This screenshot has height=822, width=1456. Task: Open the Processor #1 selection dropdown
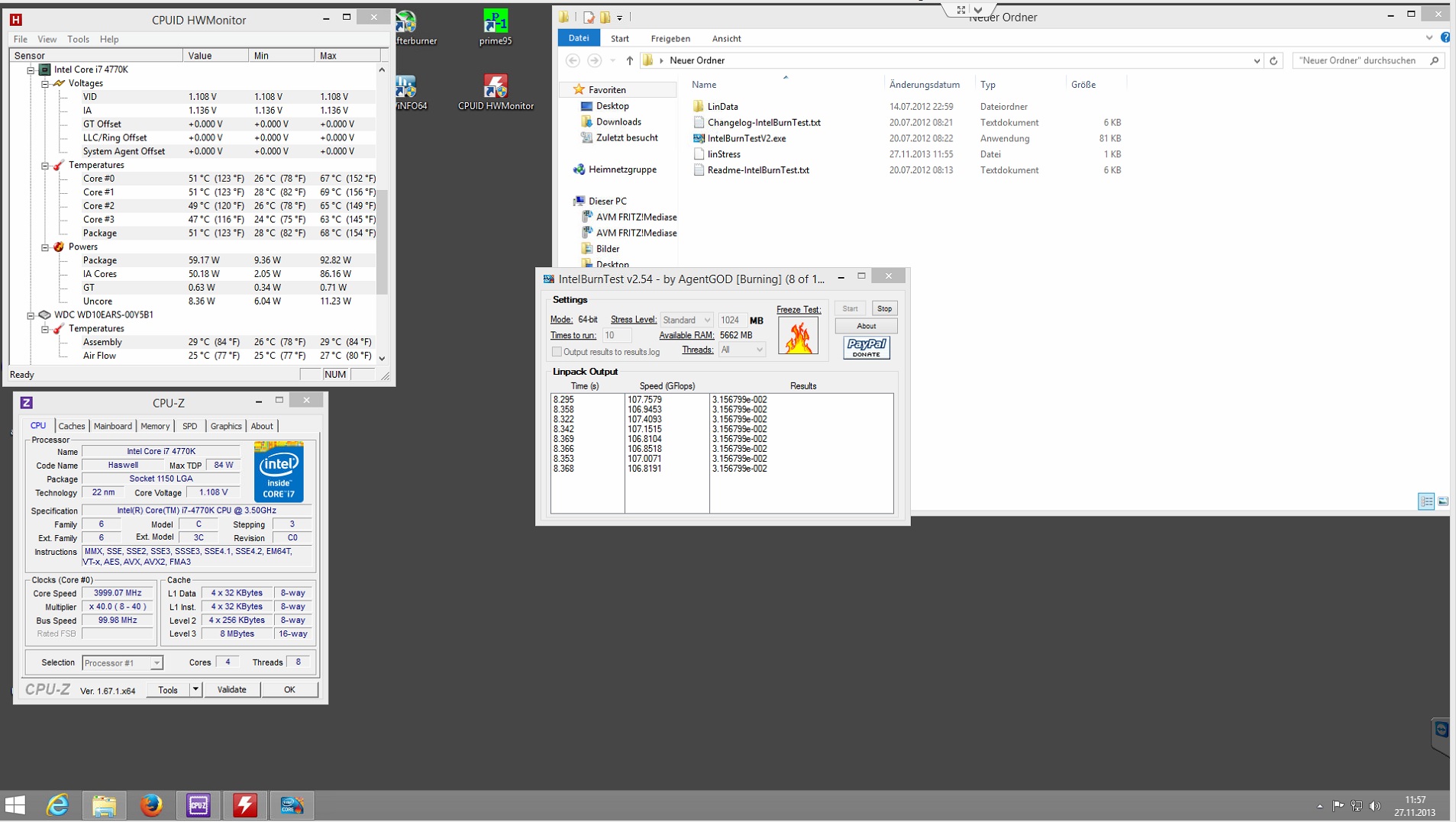click(x=122, y=663)
